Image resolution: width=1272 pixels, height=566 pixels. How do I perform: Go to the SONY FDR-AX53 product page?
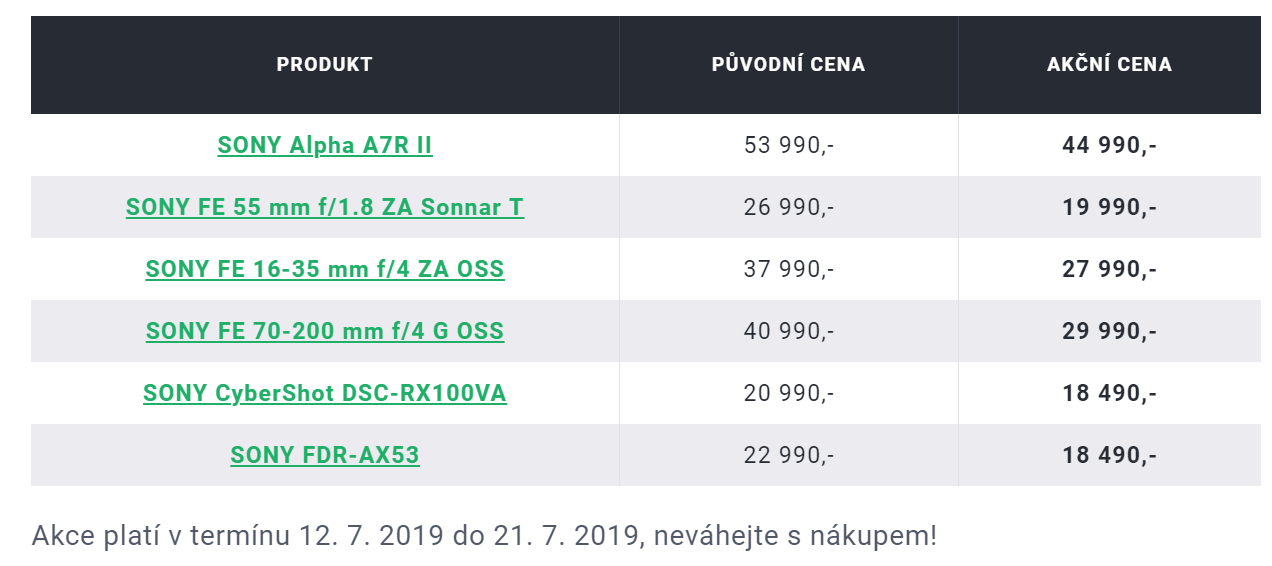pos(325,455)
